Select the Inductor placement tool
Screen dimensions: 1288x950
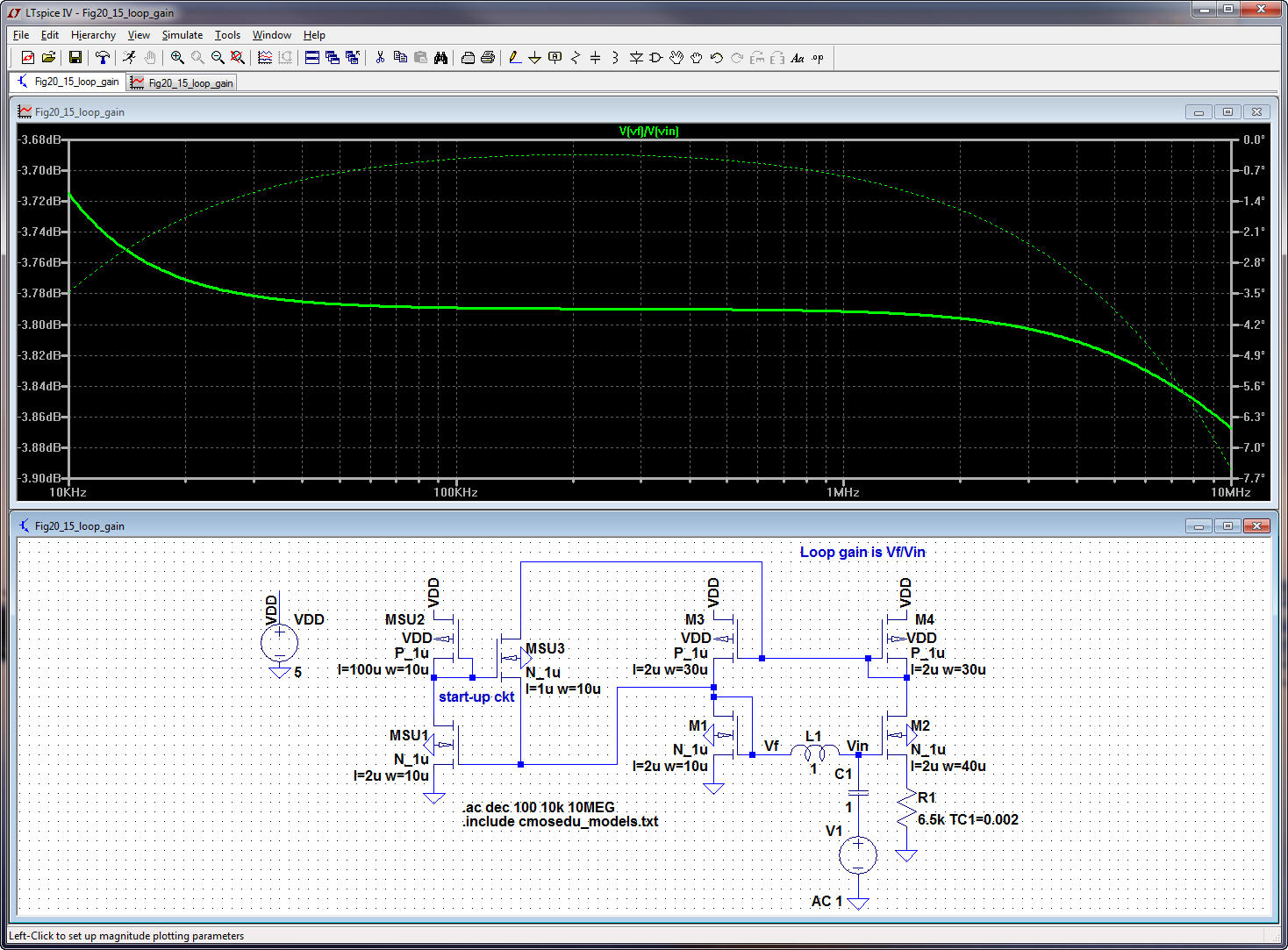pos(615,58)
